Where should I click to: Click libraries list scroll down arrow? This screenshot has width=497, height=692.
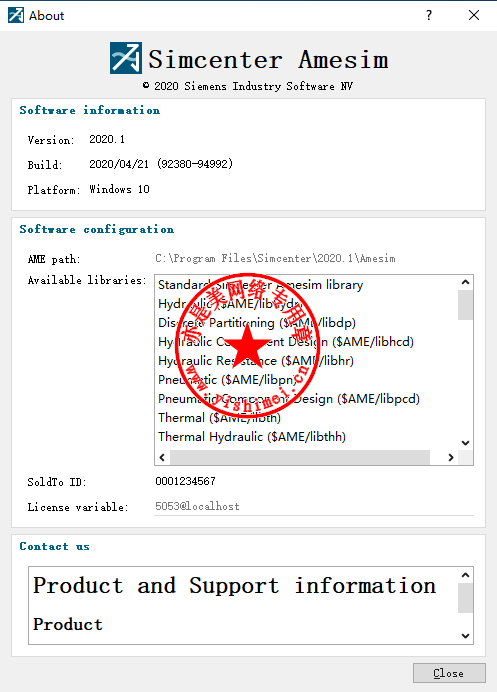tap(465, 443)
